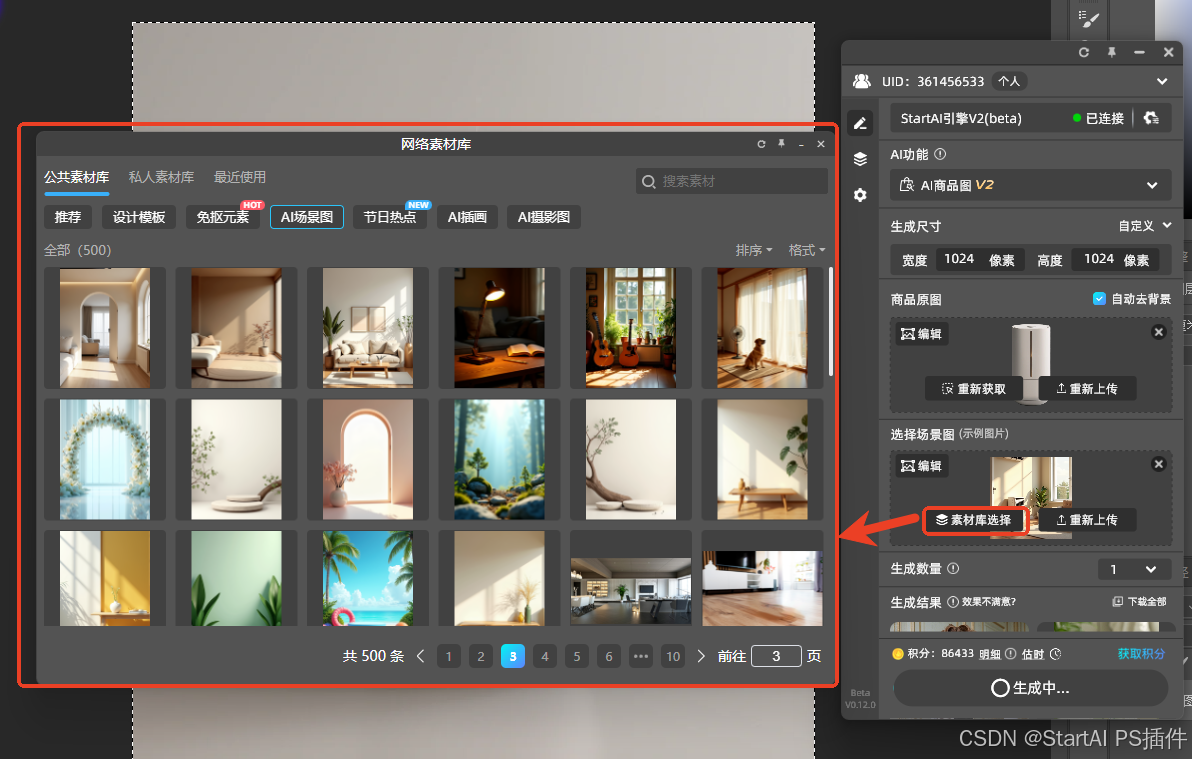Click info icon beside 生成结果

(x=953, y=602)
